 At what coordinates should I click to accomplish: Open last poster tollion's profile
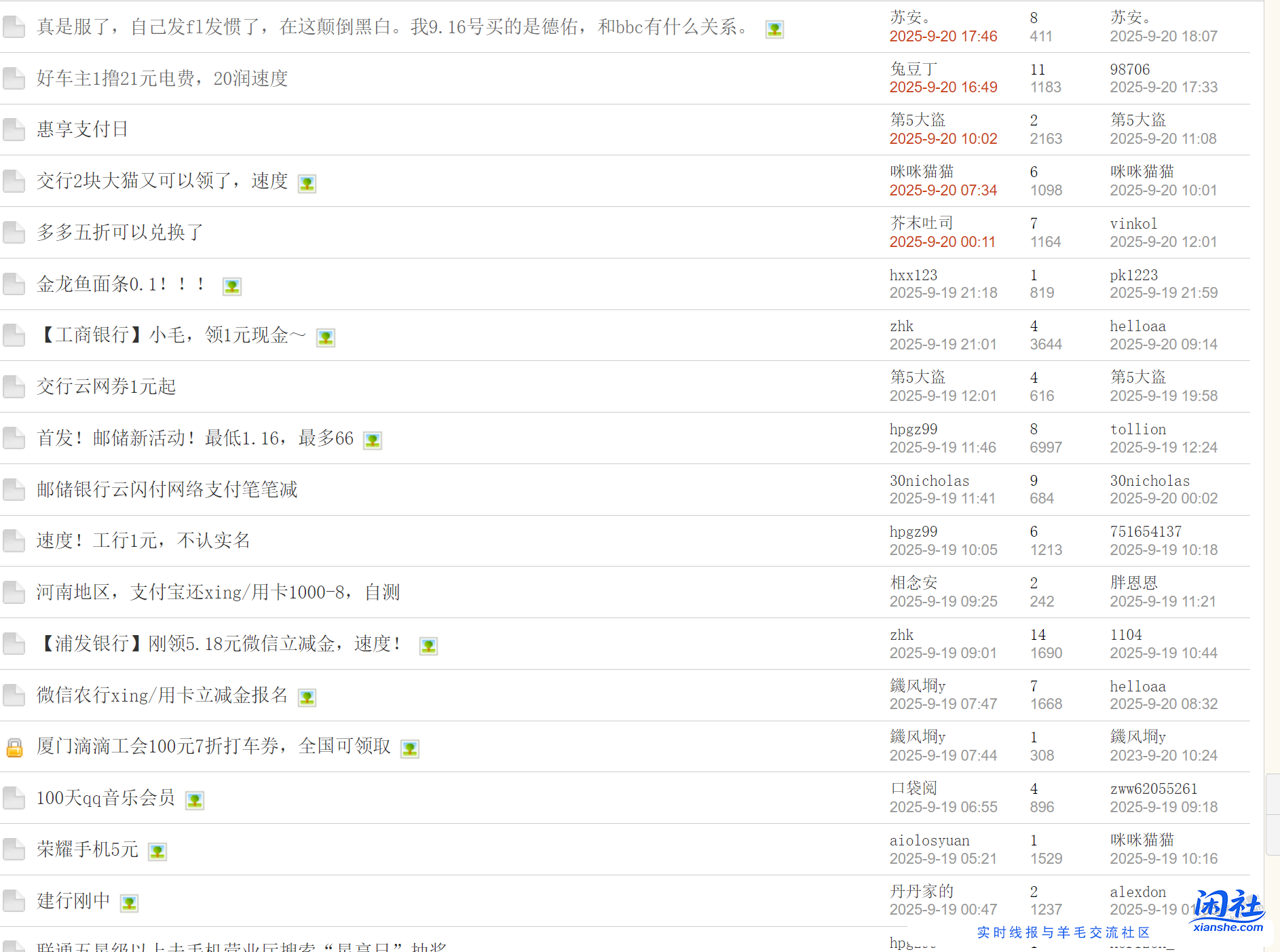1137,429
